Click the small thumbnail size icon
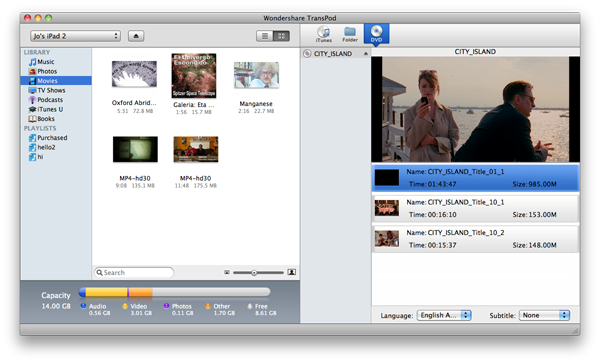 pos(227,272)
